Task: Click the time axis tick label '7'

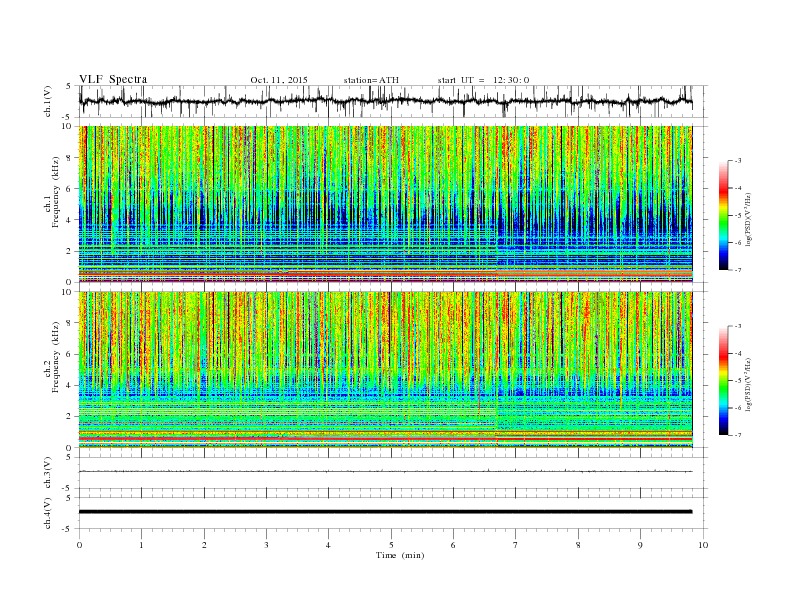Action: [516, 545]
